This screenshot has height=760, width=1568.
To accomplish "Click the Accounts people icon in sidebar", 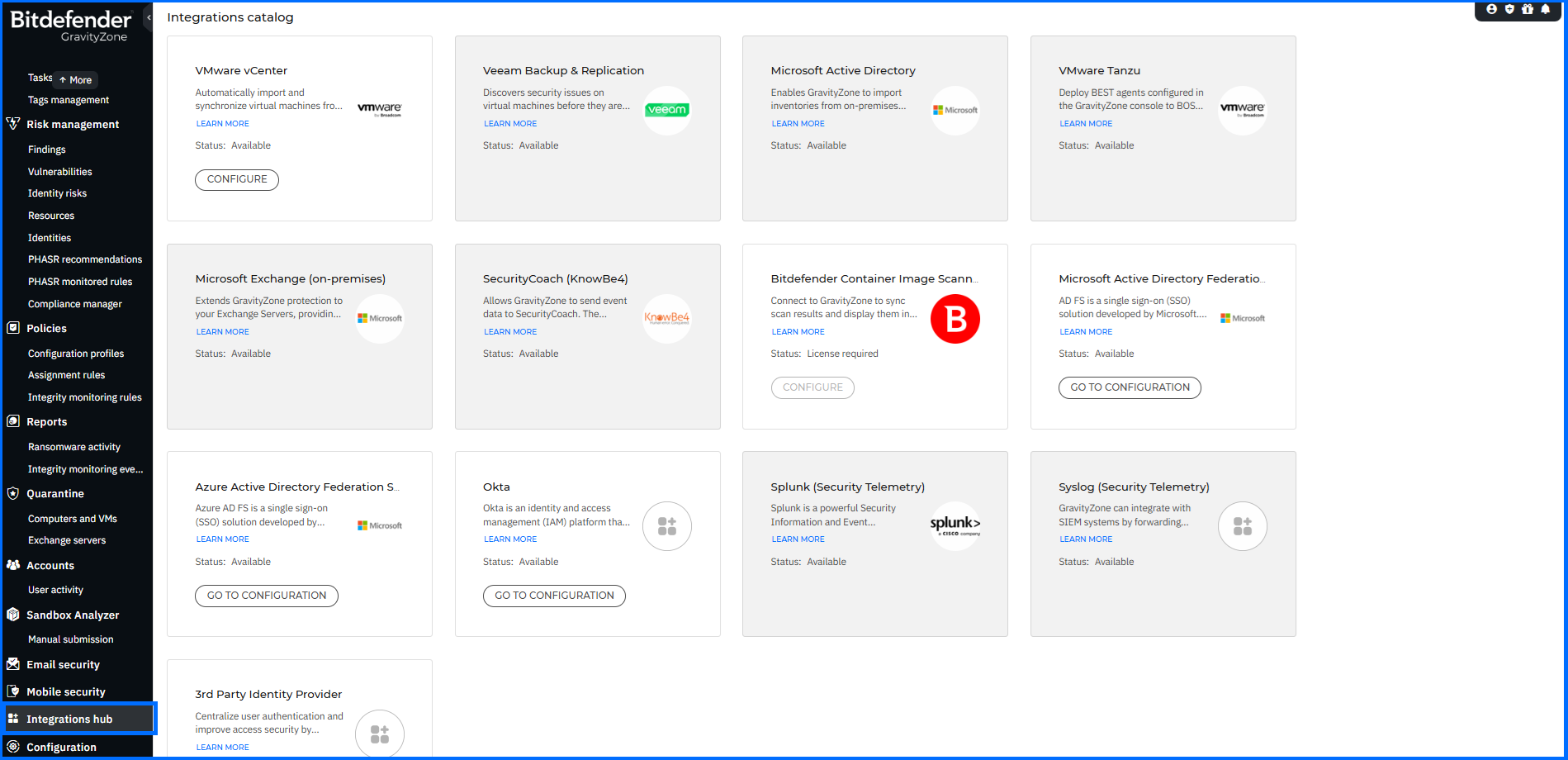I will point(13,565).
